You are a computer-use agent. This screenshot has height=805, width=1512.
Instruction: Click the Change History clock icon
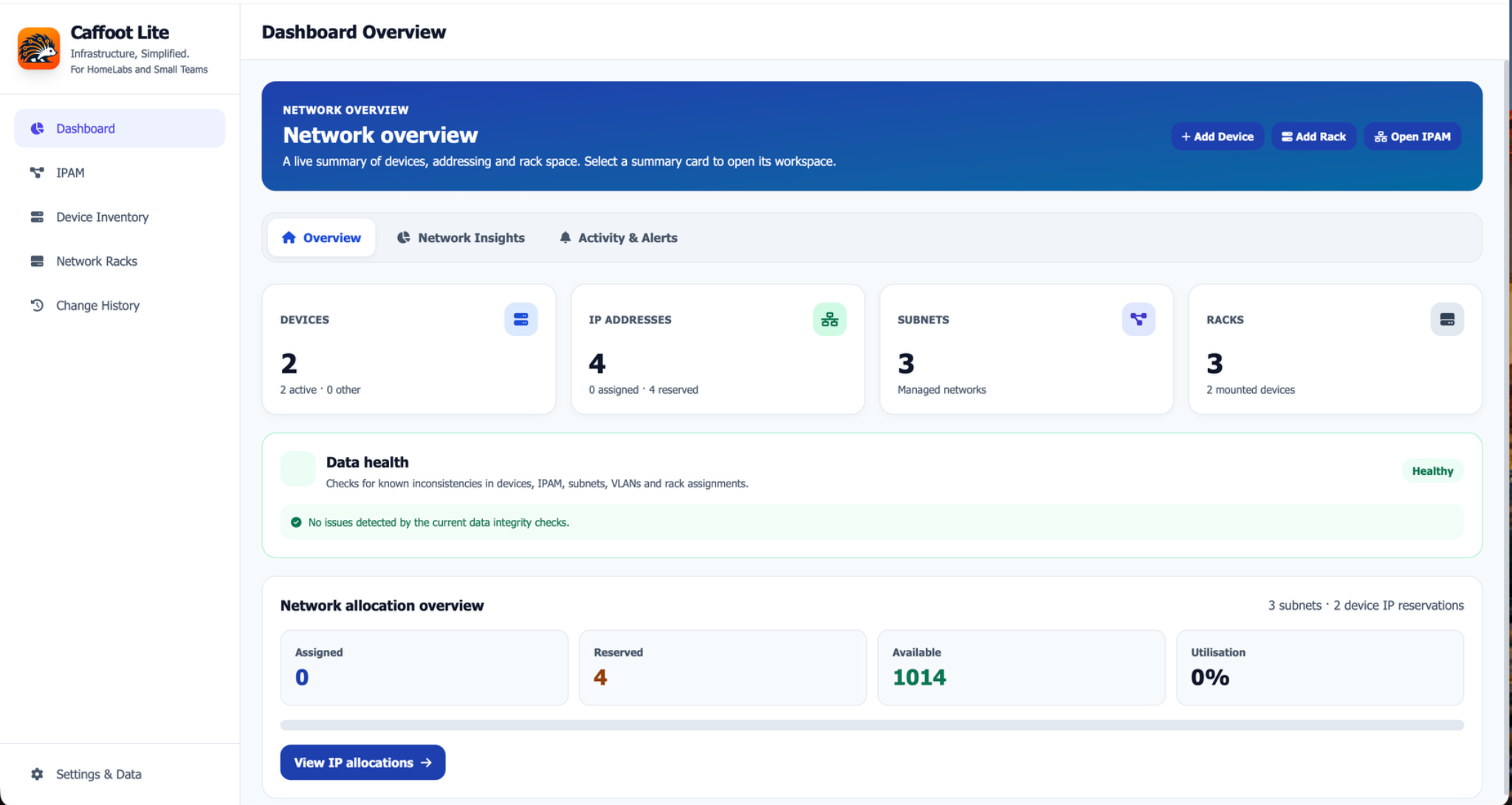(37, 305)
